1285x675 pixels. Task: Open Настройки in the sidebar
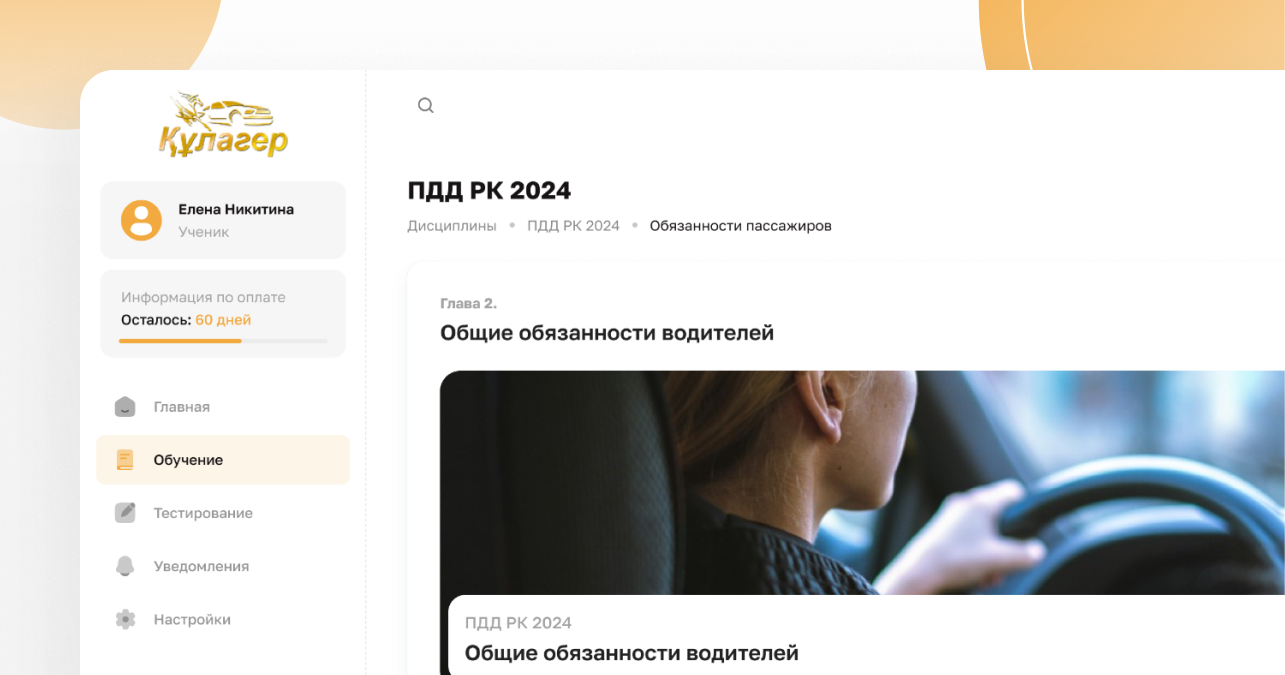[223, 619]
